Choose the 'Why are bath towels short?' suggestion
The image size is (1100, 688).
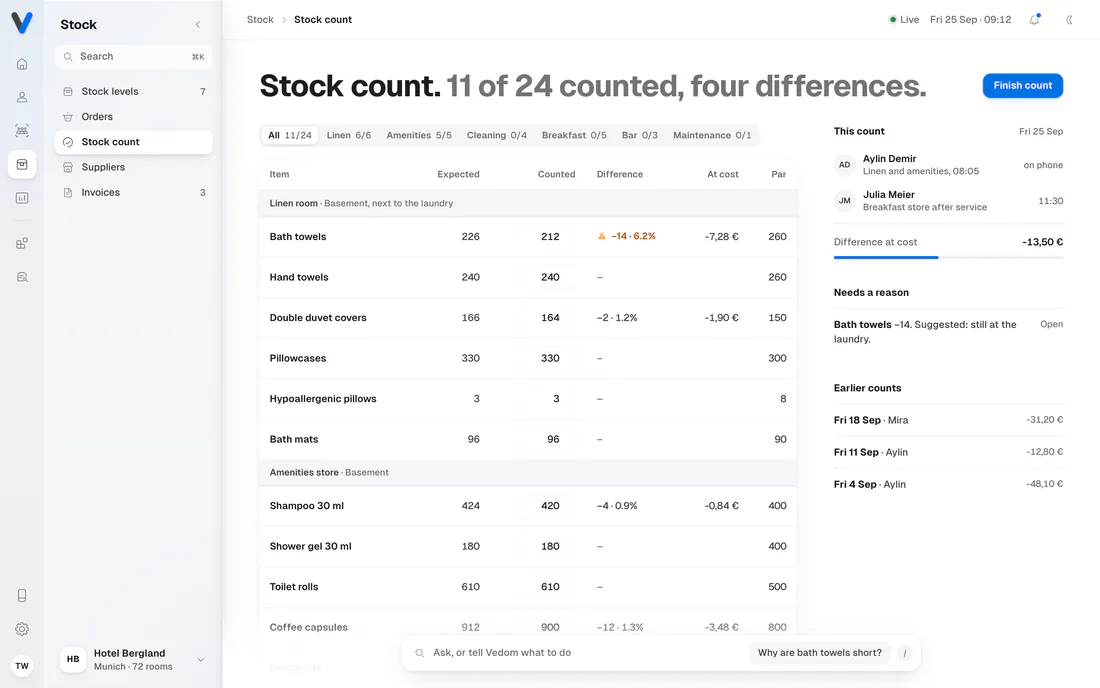pyautogui.click(x=819, y=653)
